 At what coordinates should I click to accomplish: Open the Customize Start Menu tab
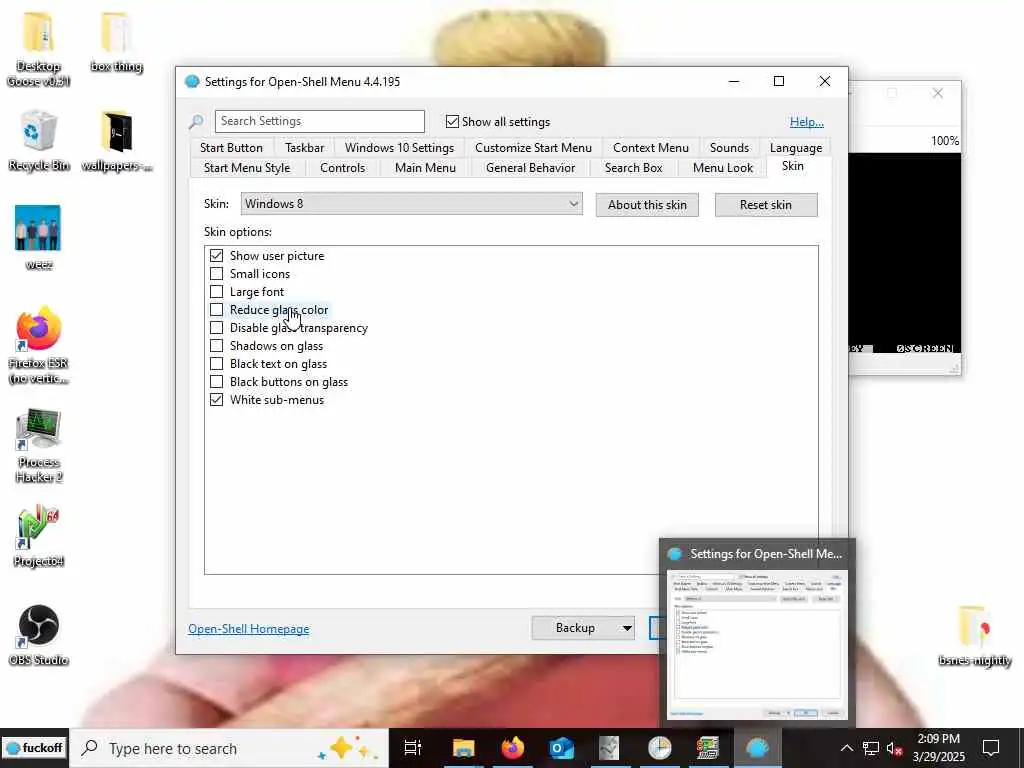click(x=533, y=148)
